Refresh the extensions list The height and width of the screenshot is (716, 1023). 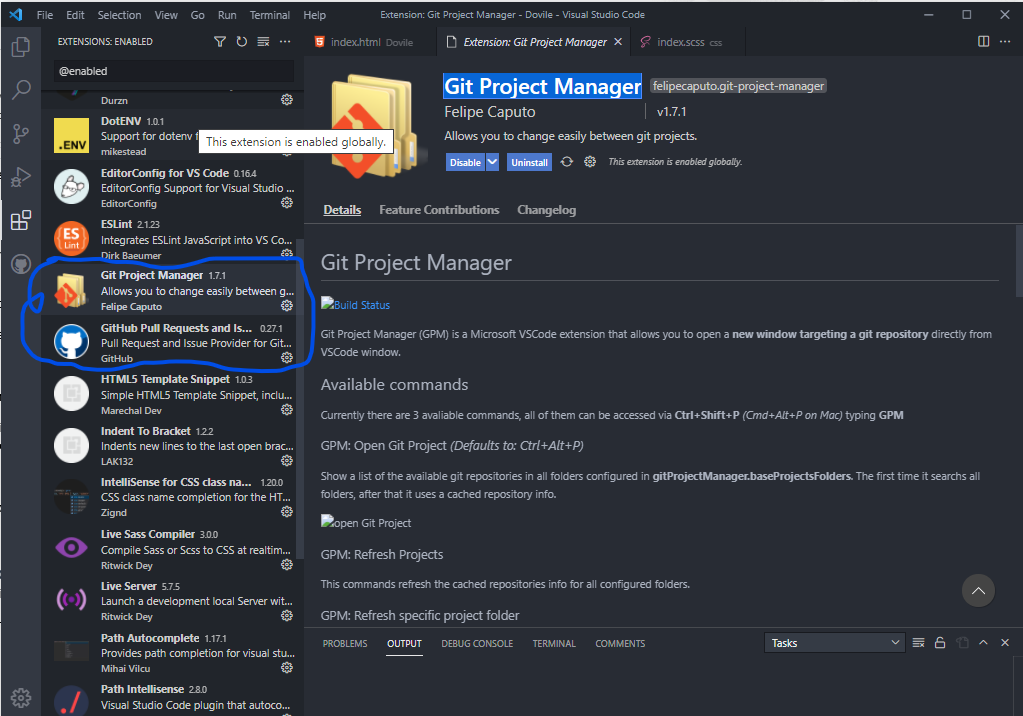click(x=241, y=42)
